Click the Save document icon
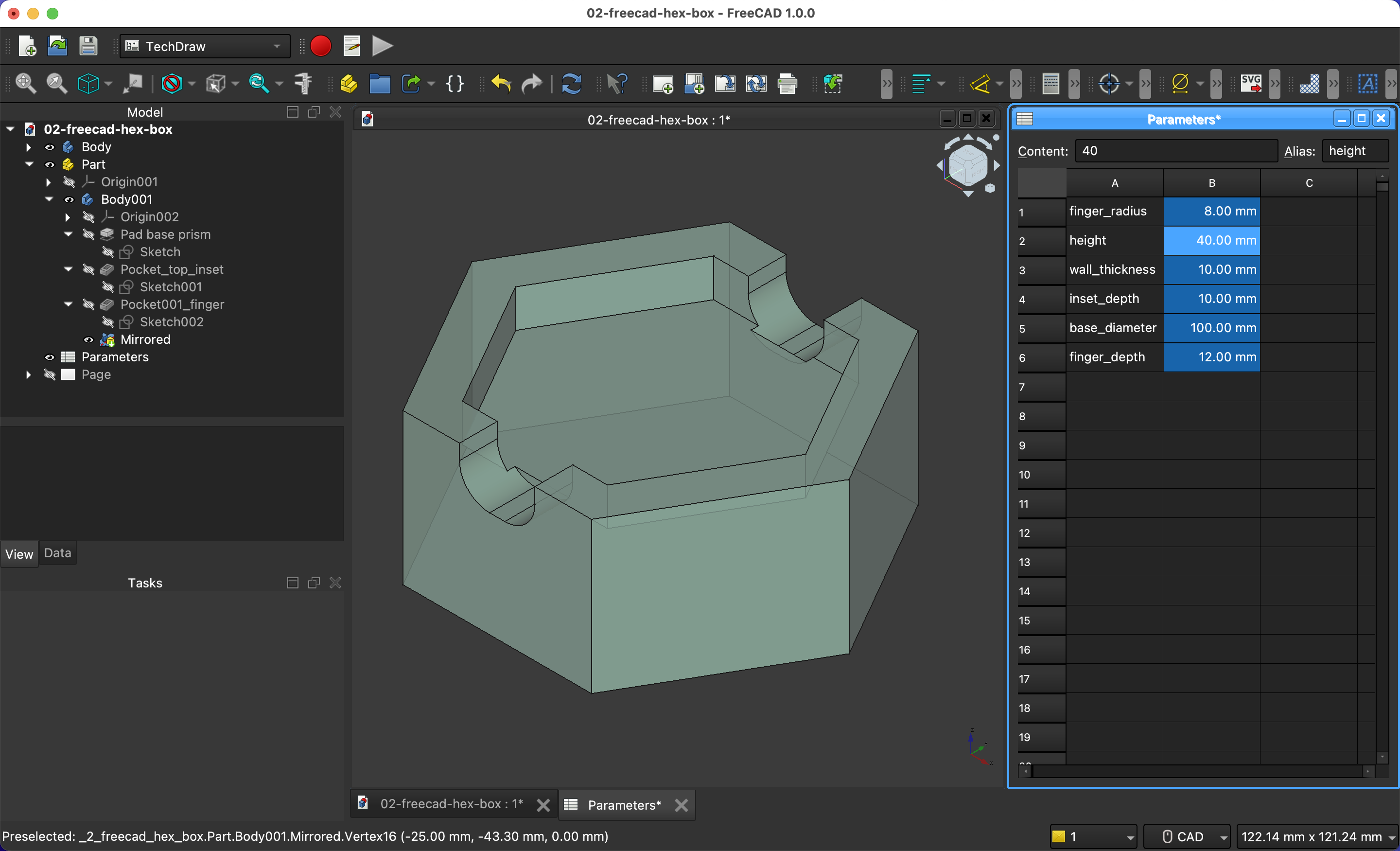 (x=88, y=46)
